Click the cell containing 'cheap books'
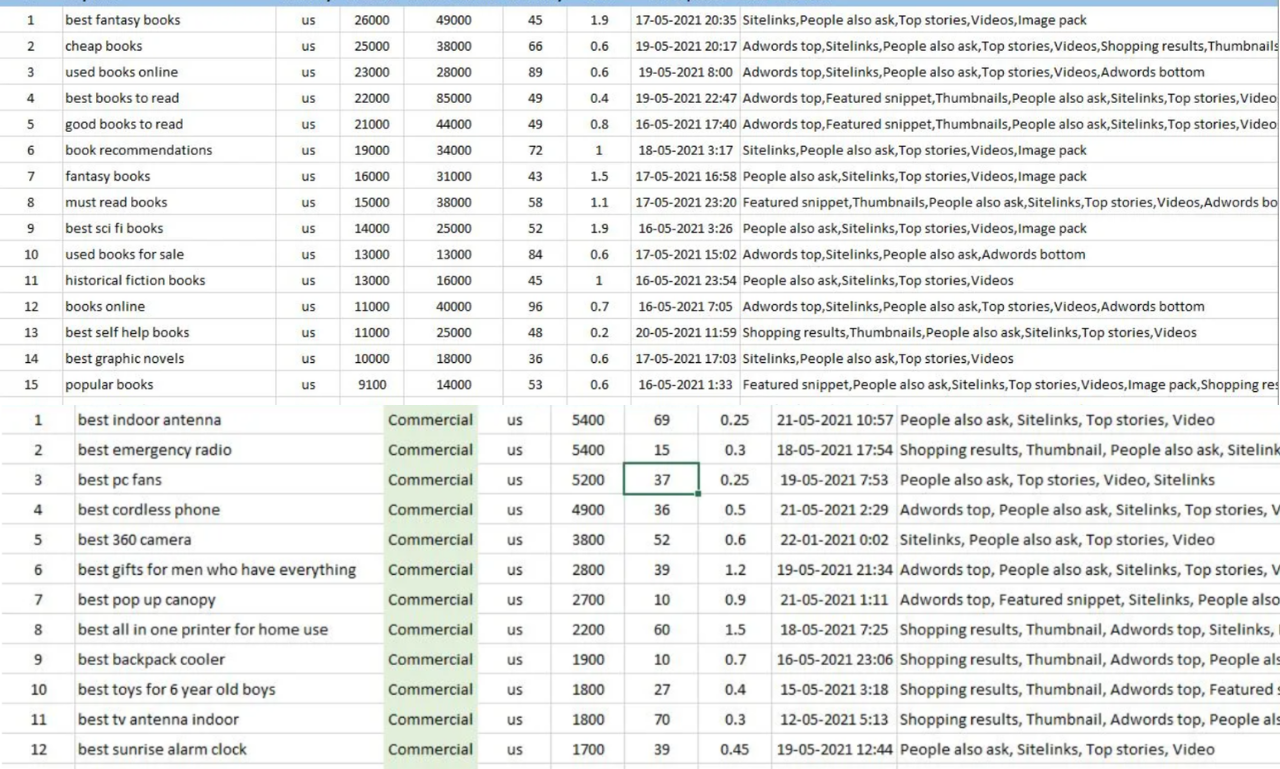 (103, 46)
